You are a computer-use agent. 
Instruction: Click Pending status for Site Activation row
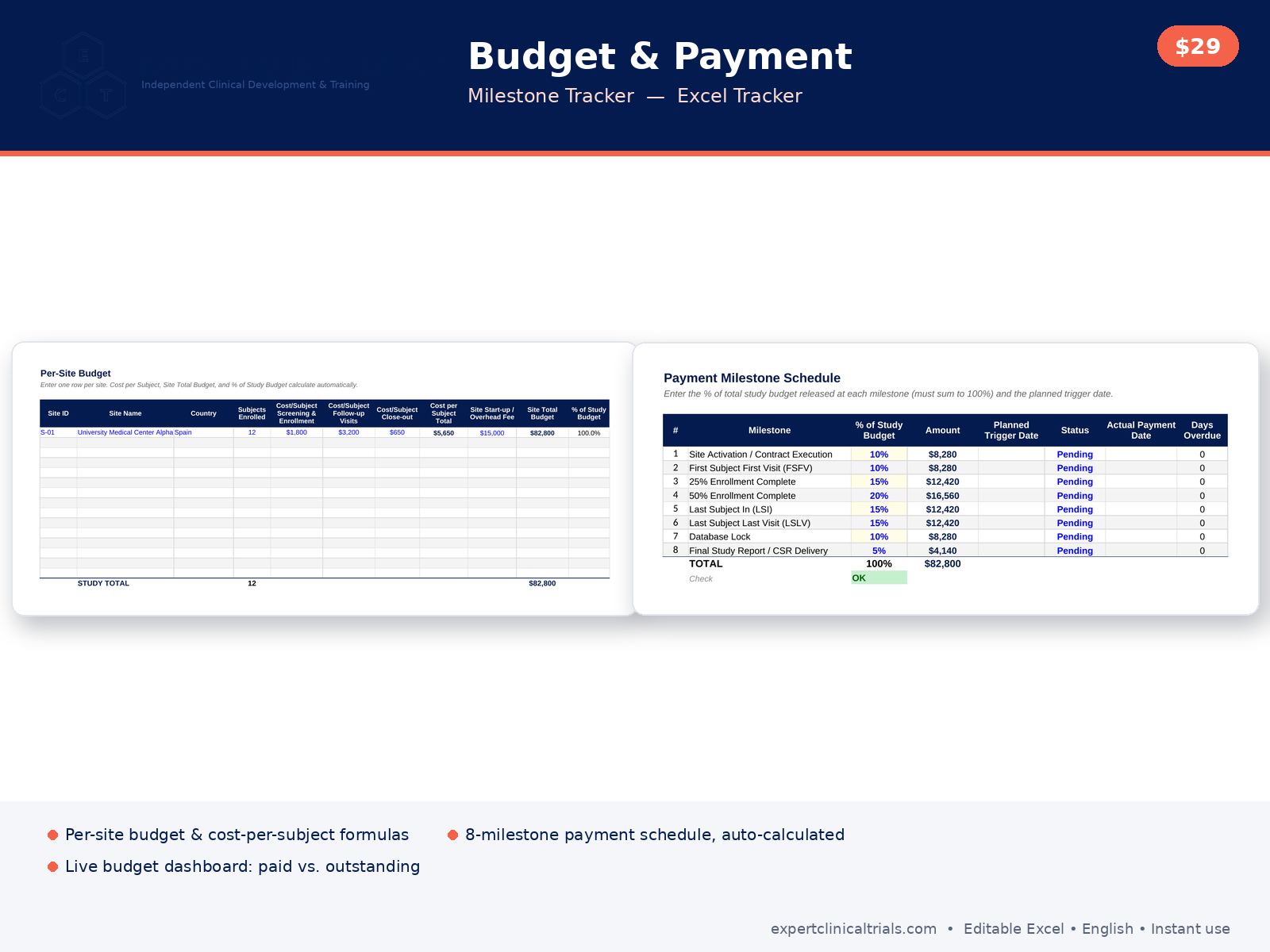pos(1075,455)
